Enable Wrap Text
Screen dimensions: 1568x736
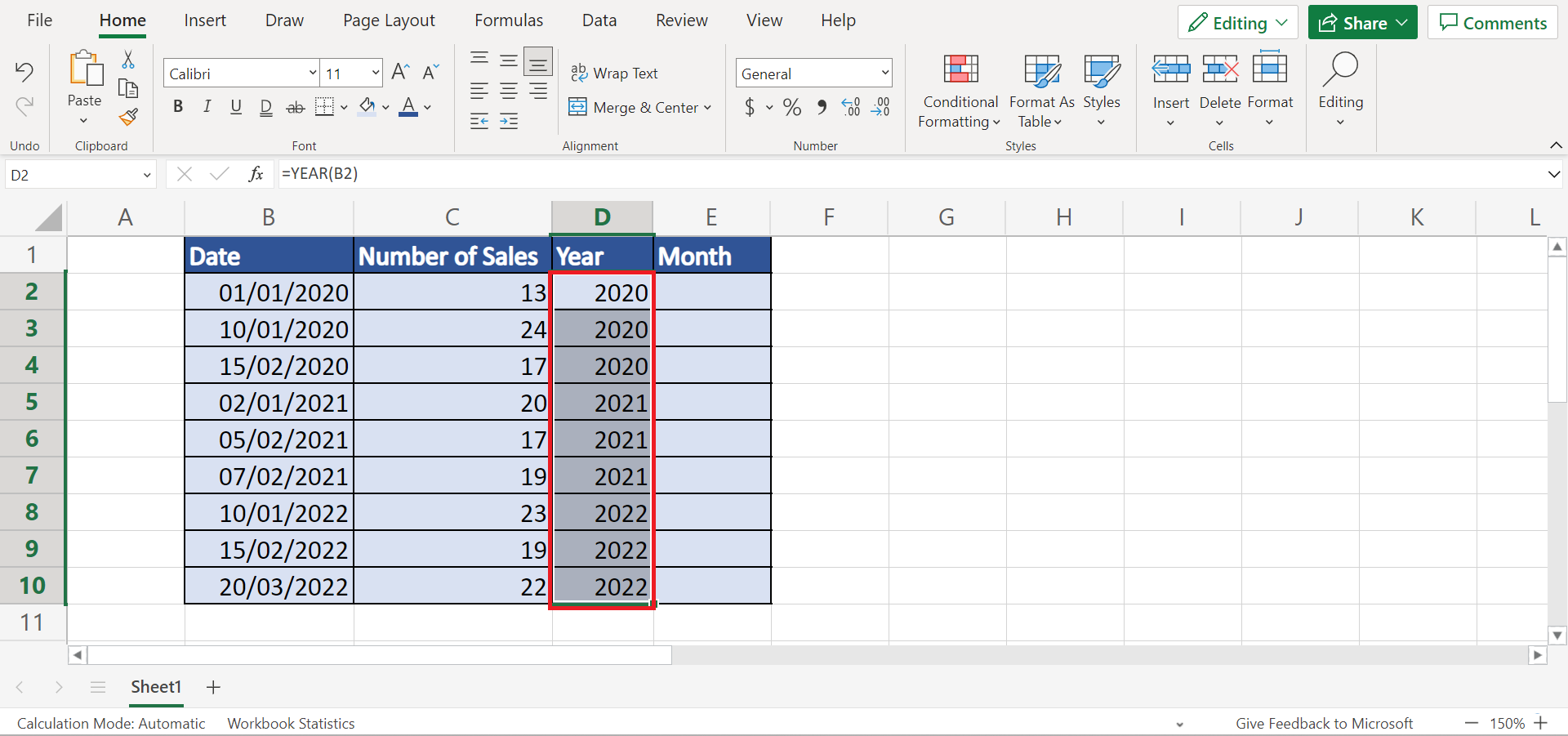(616, 73)
